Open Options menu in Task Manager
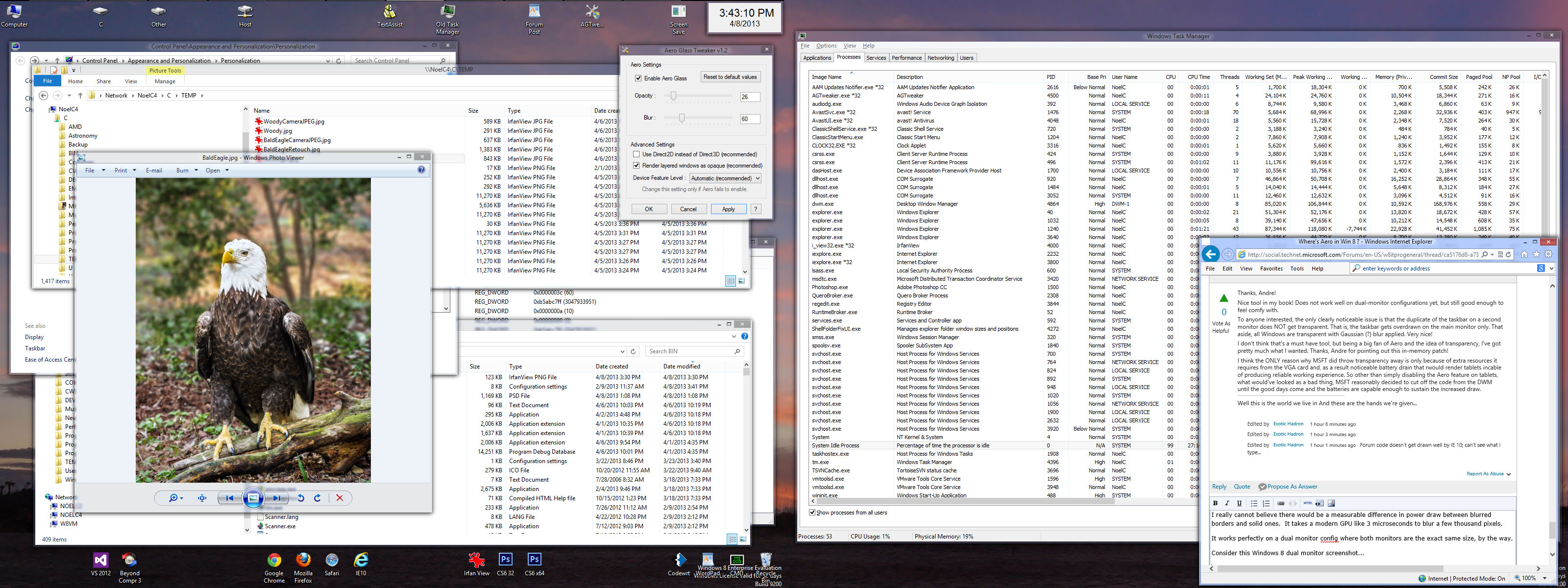The width and height of the screenshot is (1568, 588). coord(827,46)
